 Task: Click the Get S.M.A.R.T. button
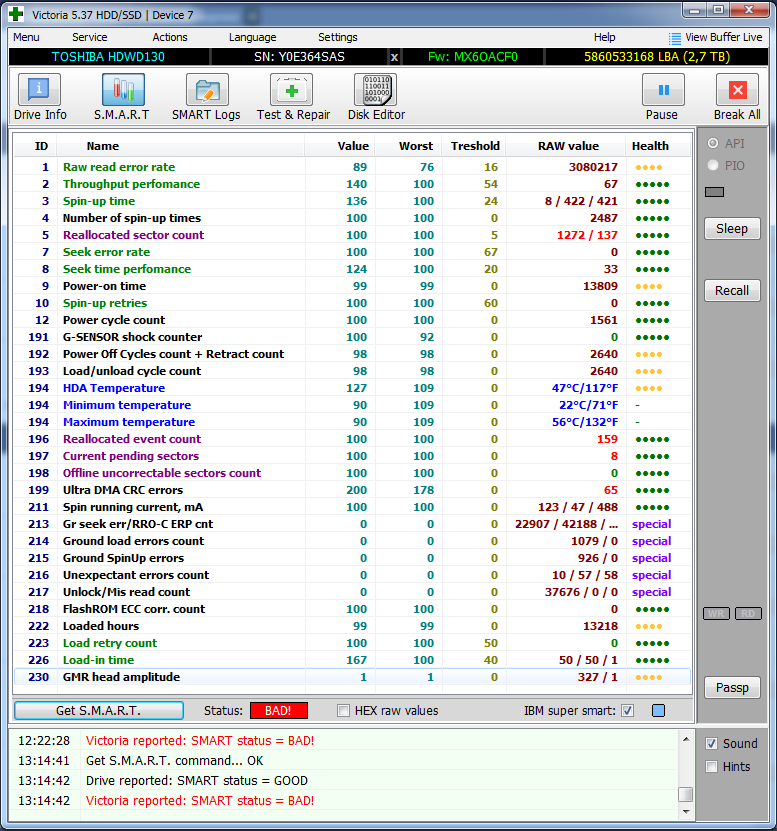tap(99, 711)
